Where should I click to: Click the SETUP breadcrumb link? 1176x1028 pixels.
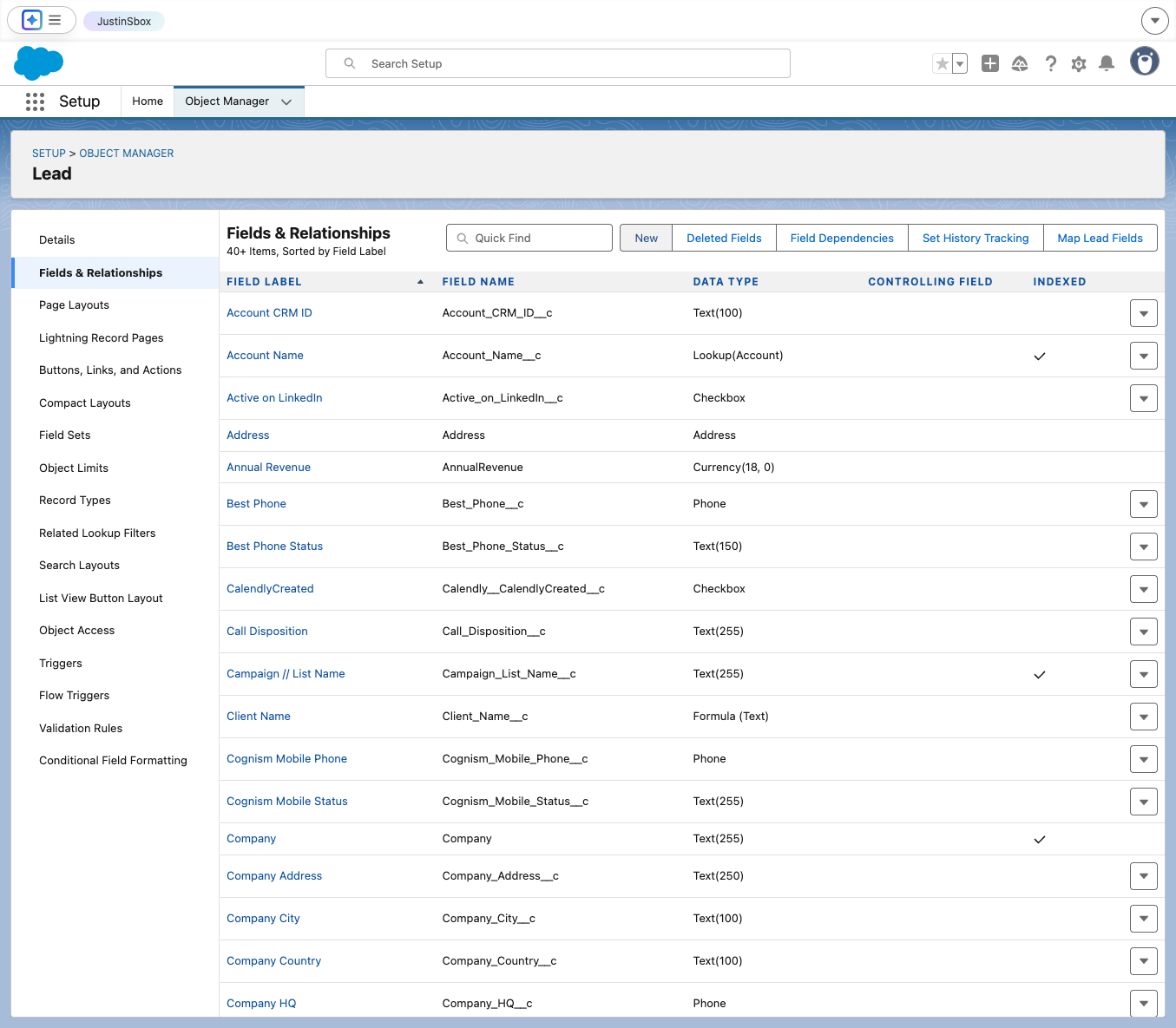click(49, 154)
